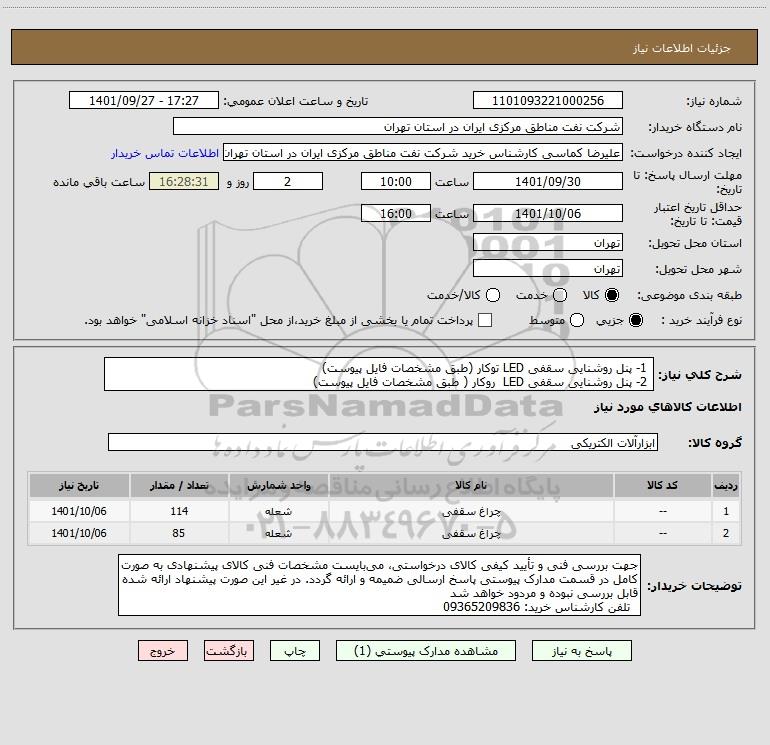Open the اطلاعات تماس خریدار link
The width and height of the screenshot is (770, 745).
click(x=165, y=153)
